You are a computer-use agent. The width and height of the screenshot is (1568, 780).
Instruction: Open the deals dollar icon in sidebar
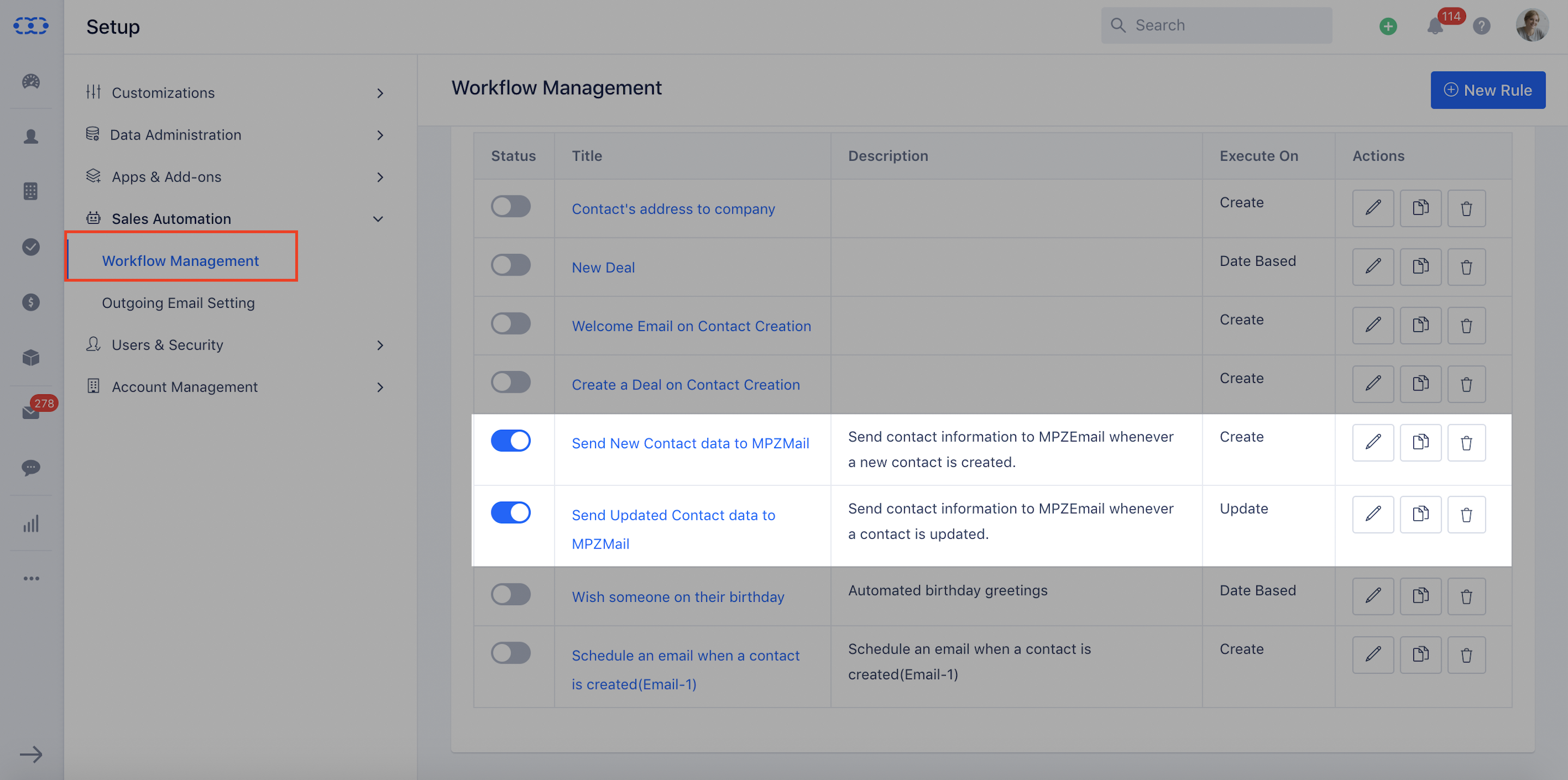[x=31, y=302]
